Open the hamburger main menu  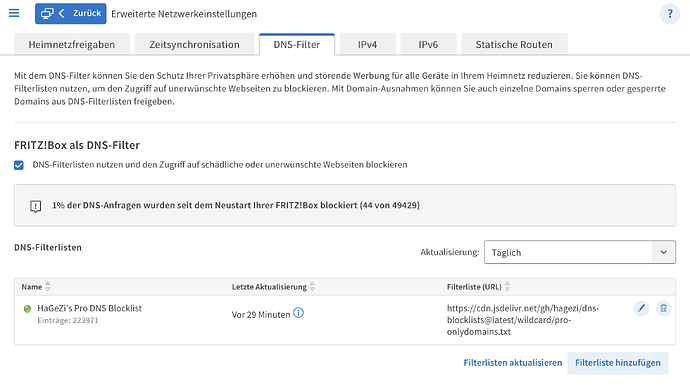[14, 13]
